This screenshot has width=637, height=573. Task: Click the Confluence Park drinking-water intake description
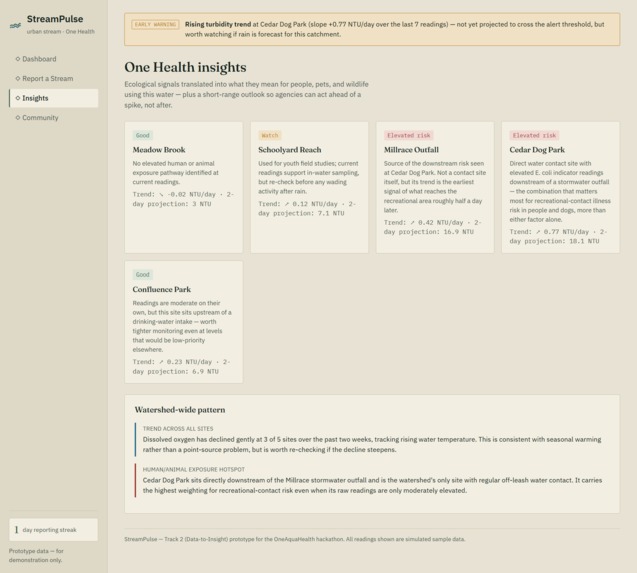[x=182, y=326]
